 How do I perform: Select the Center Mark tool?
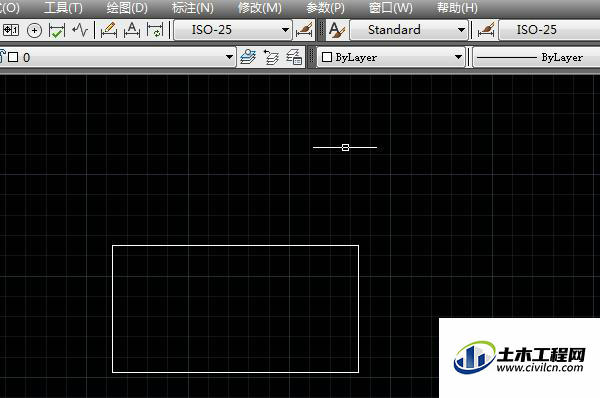34,30
